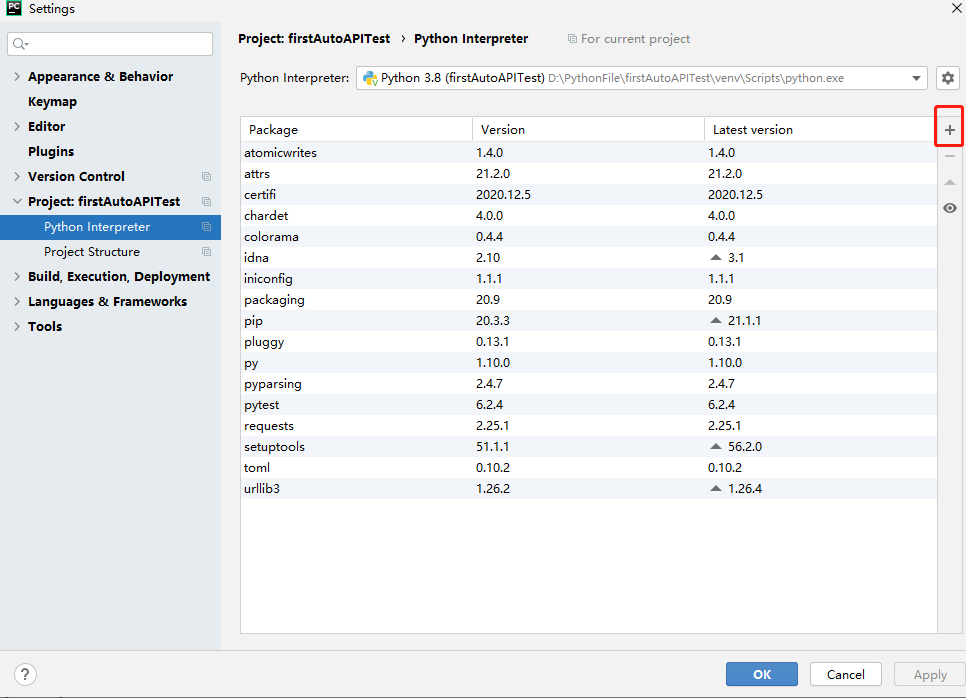Click the copy icon beside Project Structure
Screen dimensions: 966x698
tap(206, 252)
